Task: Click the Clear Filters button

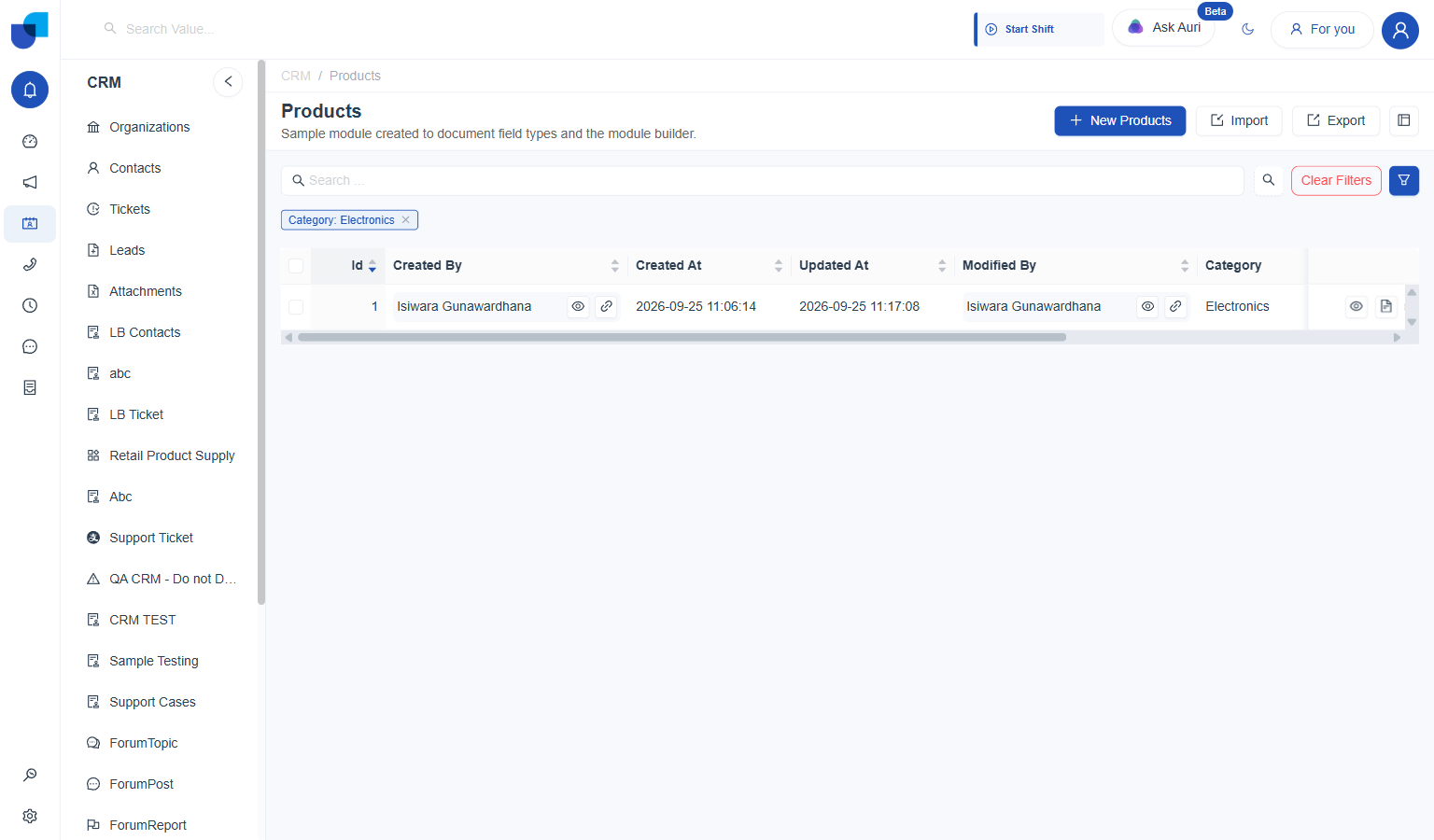Action: [1336, 180]
